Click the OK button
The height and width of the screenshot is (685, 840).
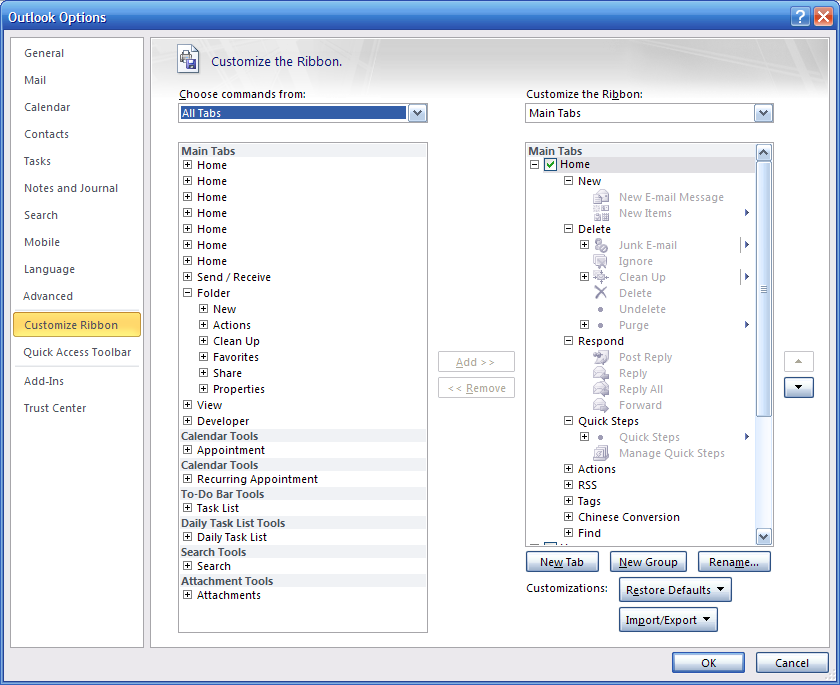pos(708,663)
